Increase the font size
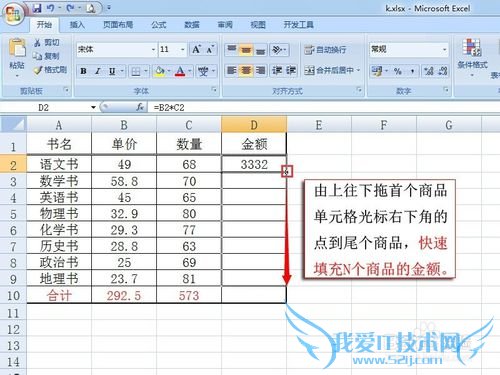Image resolution: width=500 pixels, height=375 pixels. coord(196,50)
